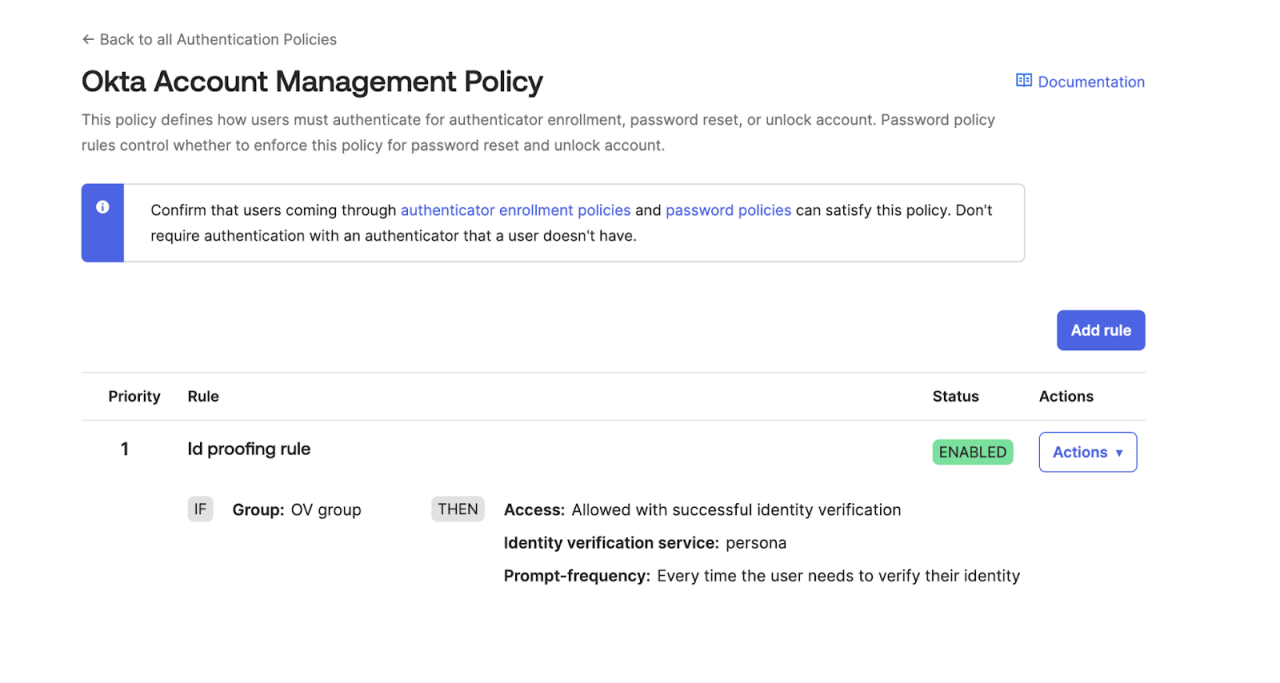Select the Id proofing rule name
Viewport: 1280px width, 683px height.
(x=249, y=449)
